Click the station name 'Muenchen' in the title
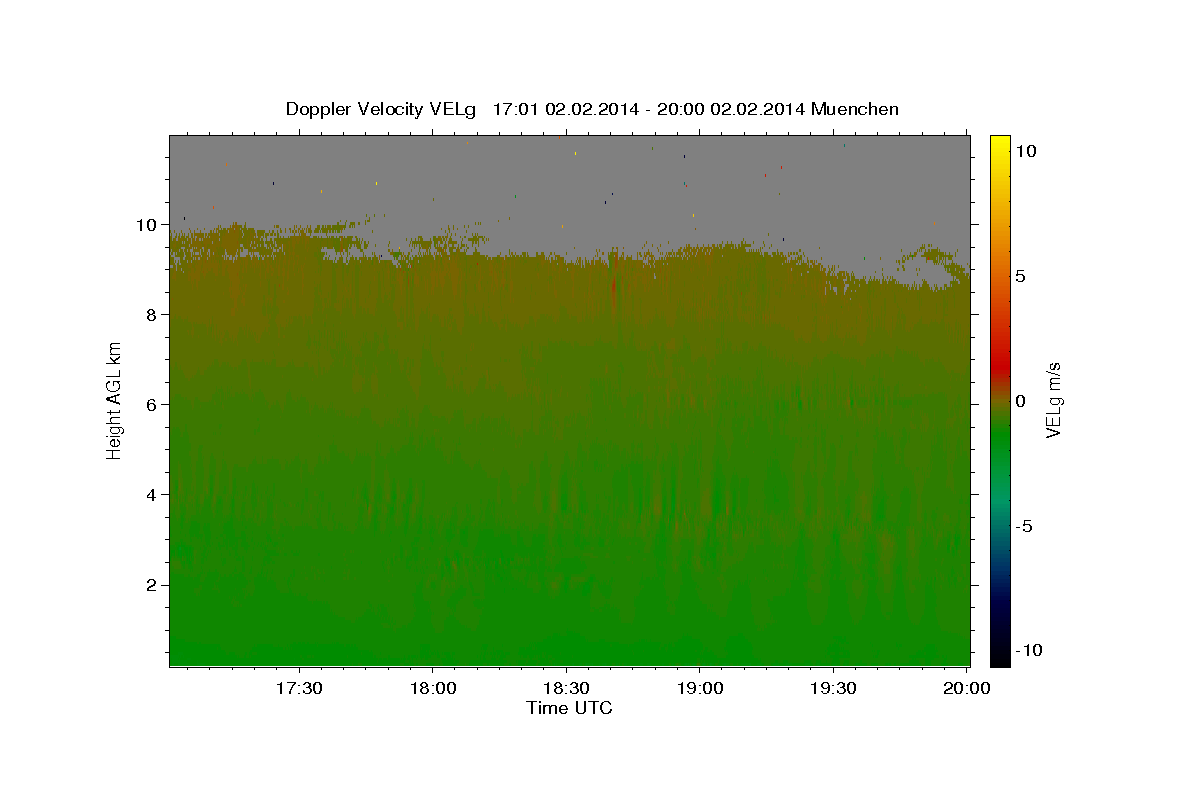1200x800 pixels. click(x=856, y=109)
